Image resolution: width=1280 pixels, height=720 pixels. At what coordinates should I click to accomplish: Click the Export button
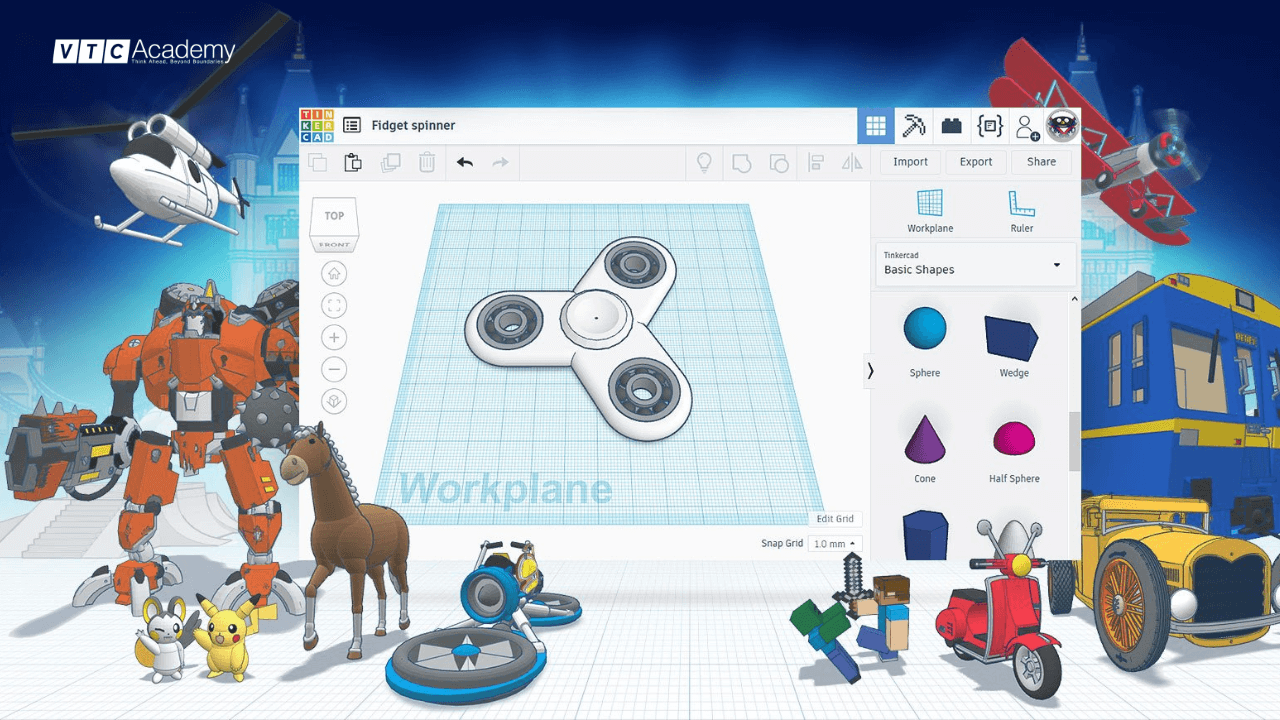click(x=976, y=161)
